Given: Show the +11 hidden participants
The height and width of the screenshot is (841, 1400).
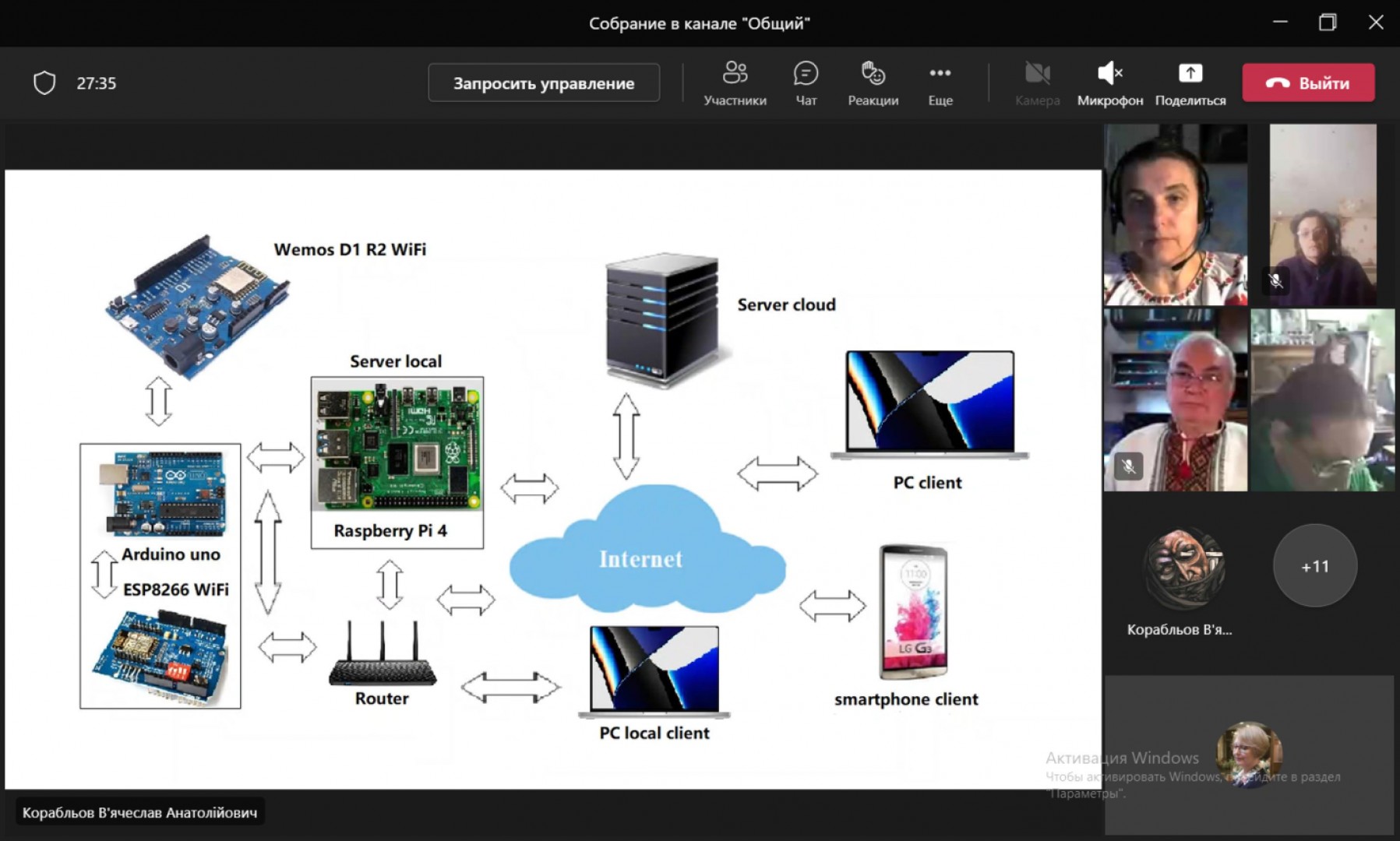Looking at the screenshot, I should pos(1315,566).
